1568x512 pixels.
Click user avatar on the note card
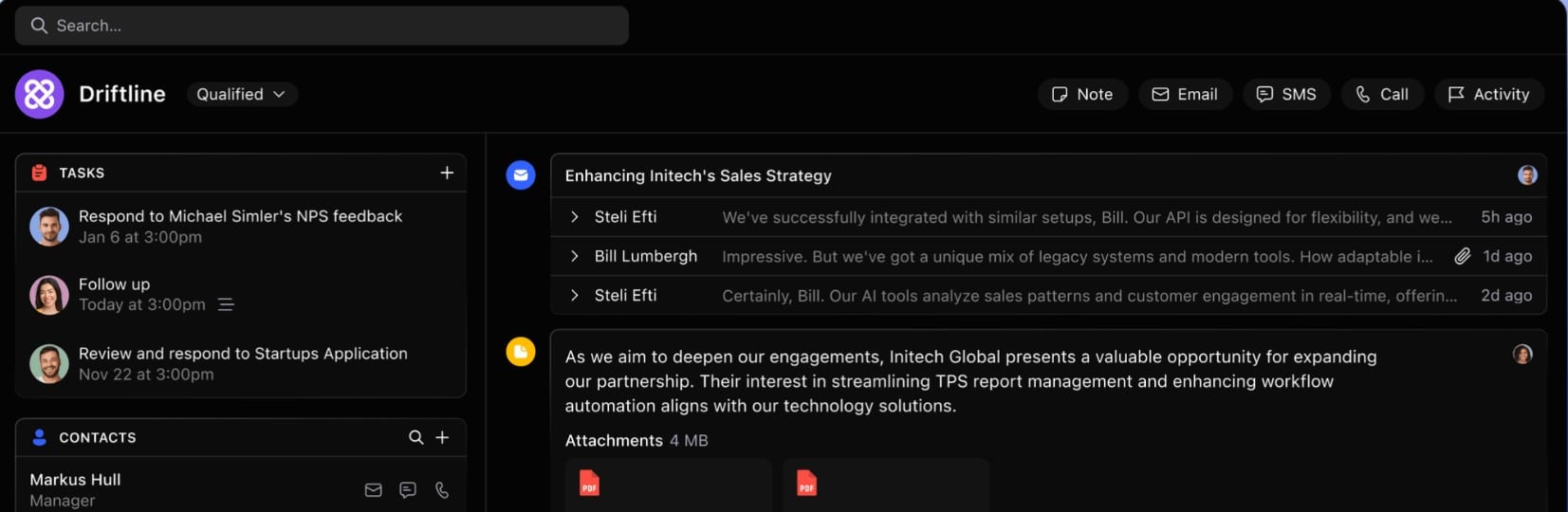pos(1522,355)
